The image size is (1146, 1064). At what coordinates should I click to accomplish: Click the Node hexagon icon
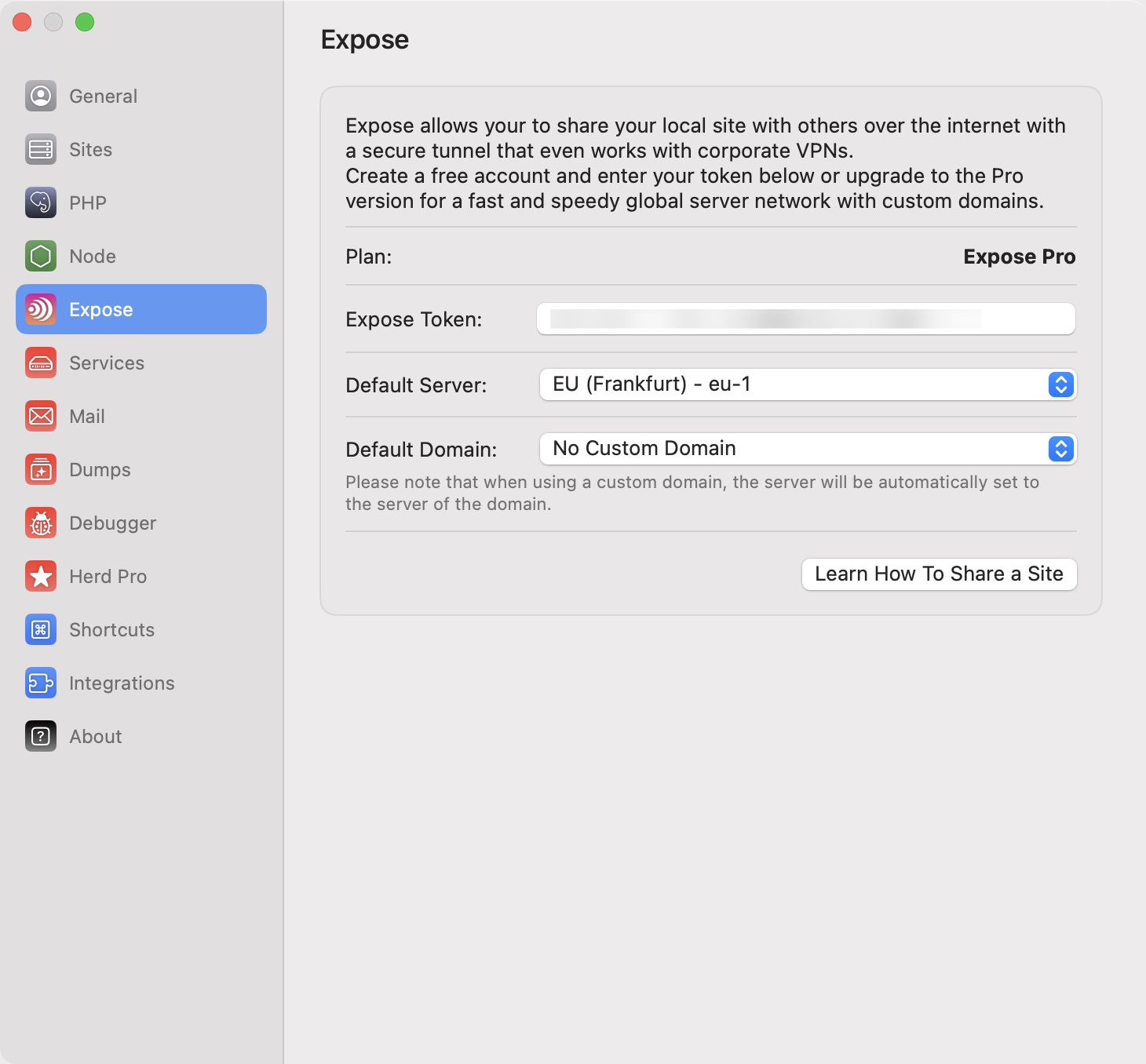[x=41, y=256]
